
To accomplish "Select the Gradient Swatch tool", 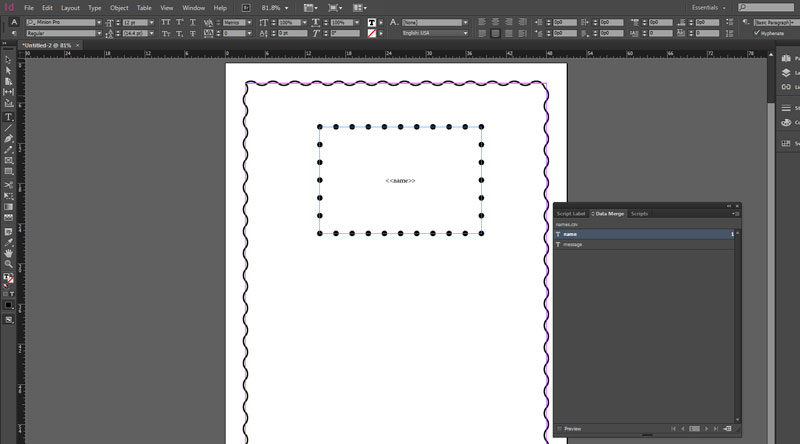I will coord(8,207).
